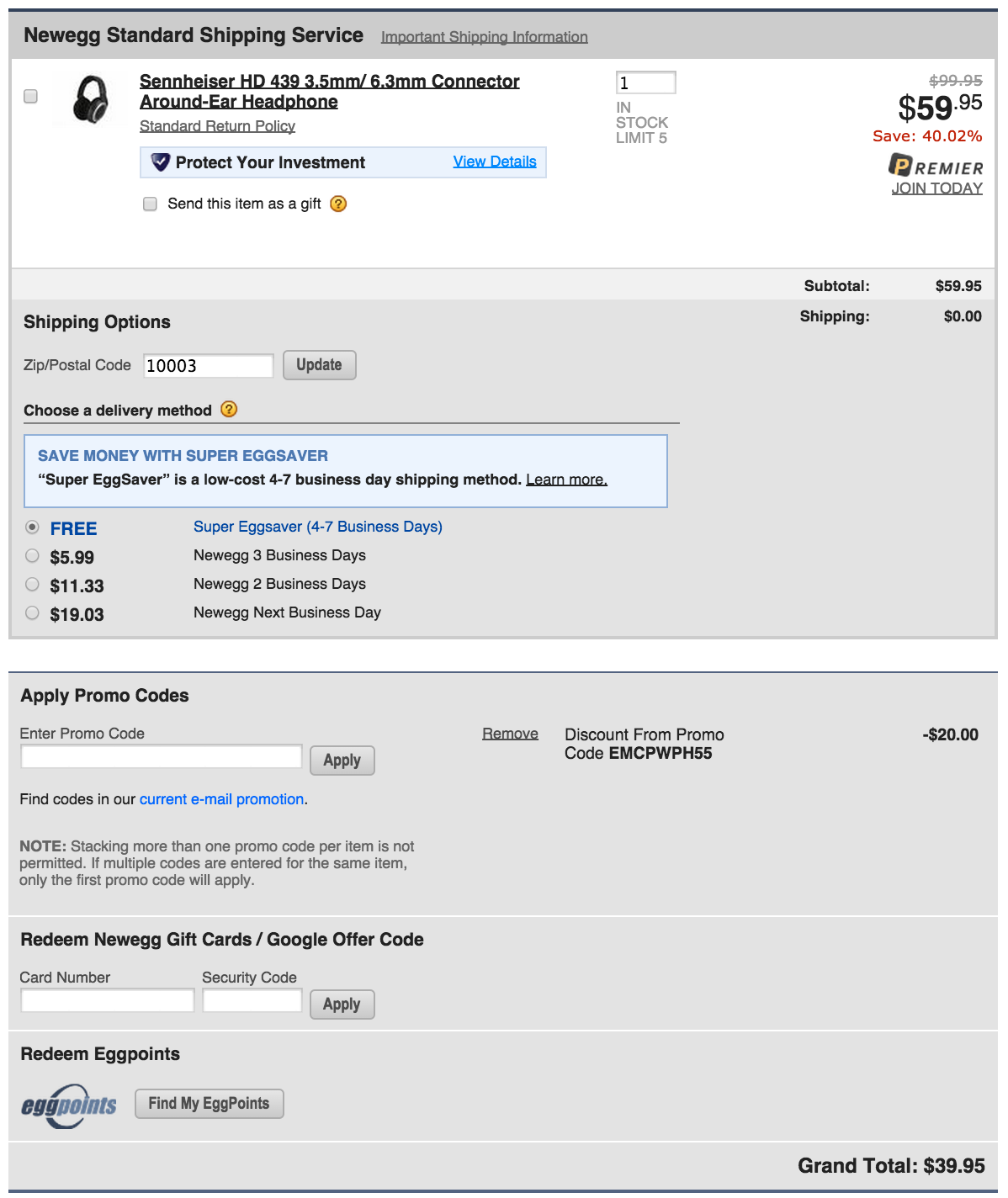The width and height of the screenshot is (1008, 1198).
Task: Check the headphone item selection checkbox
Action: [31, 96]
